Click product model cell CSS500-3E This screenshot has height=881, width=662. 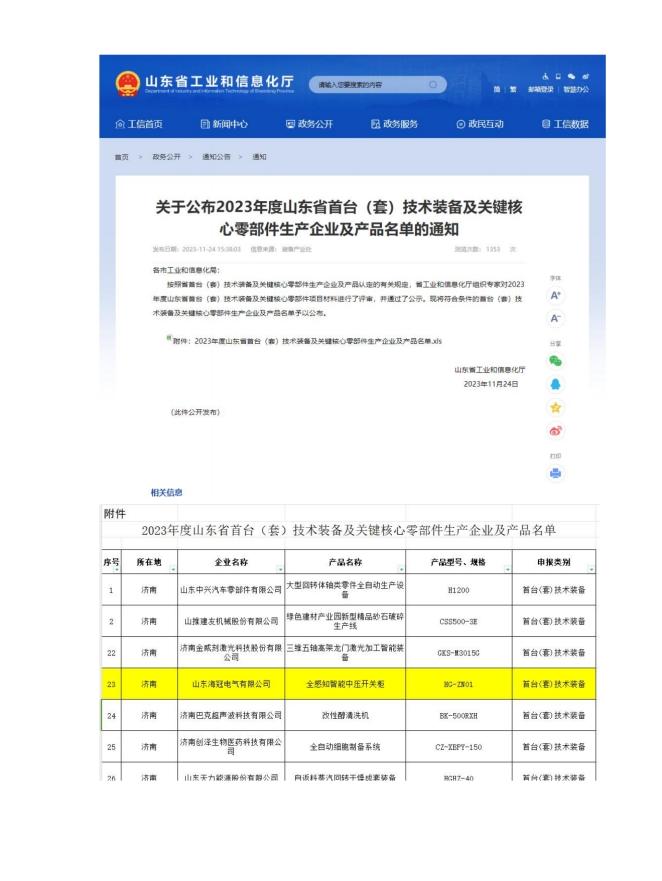(459, 621)
